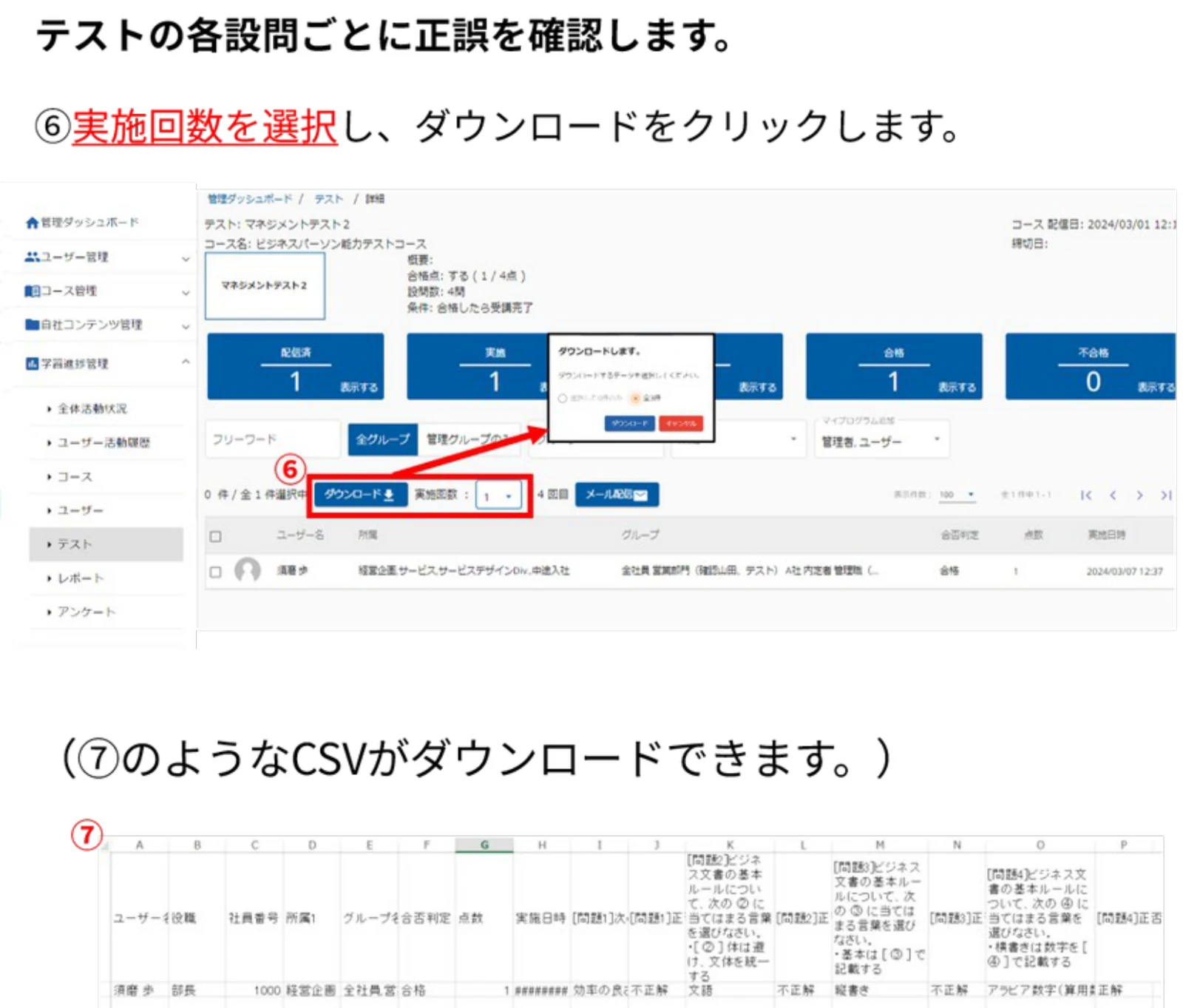1183x1008 pixels.
Task: Select the テスト sidebar item
Action: click(x=106, y=544)
